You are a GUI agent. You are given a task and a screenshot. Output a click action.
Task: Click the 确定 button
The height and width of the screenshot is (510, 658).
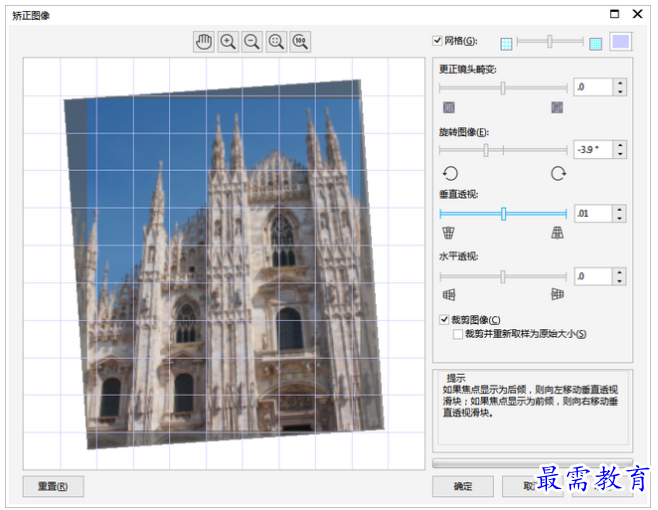(x=463, y=486)
